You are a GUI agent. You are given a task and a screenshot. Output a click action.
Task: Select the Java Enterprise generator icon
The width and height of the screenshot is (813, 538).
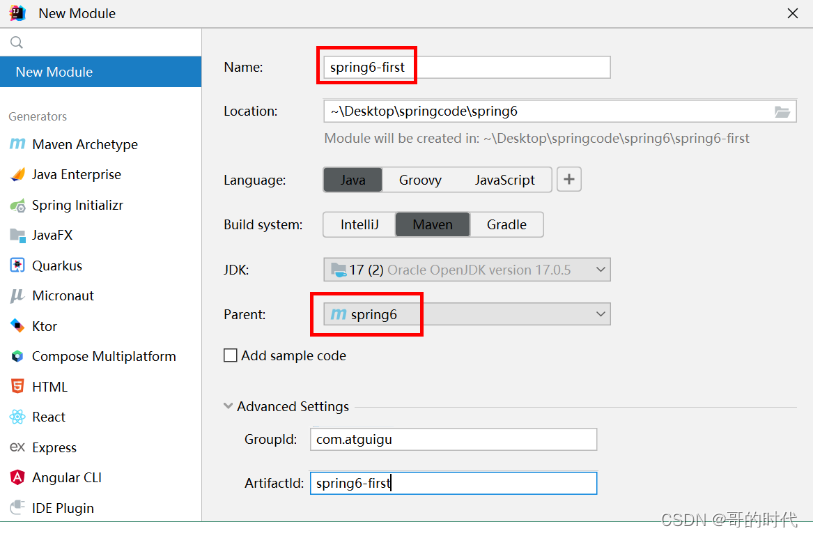(18, 175)
